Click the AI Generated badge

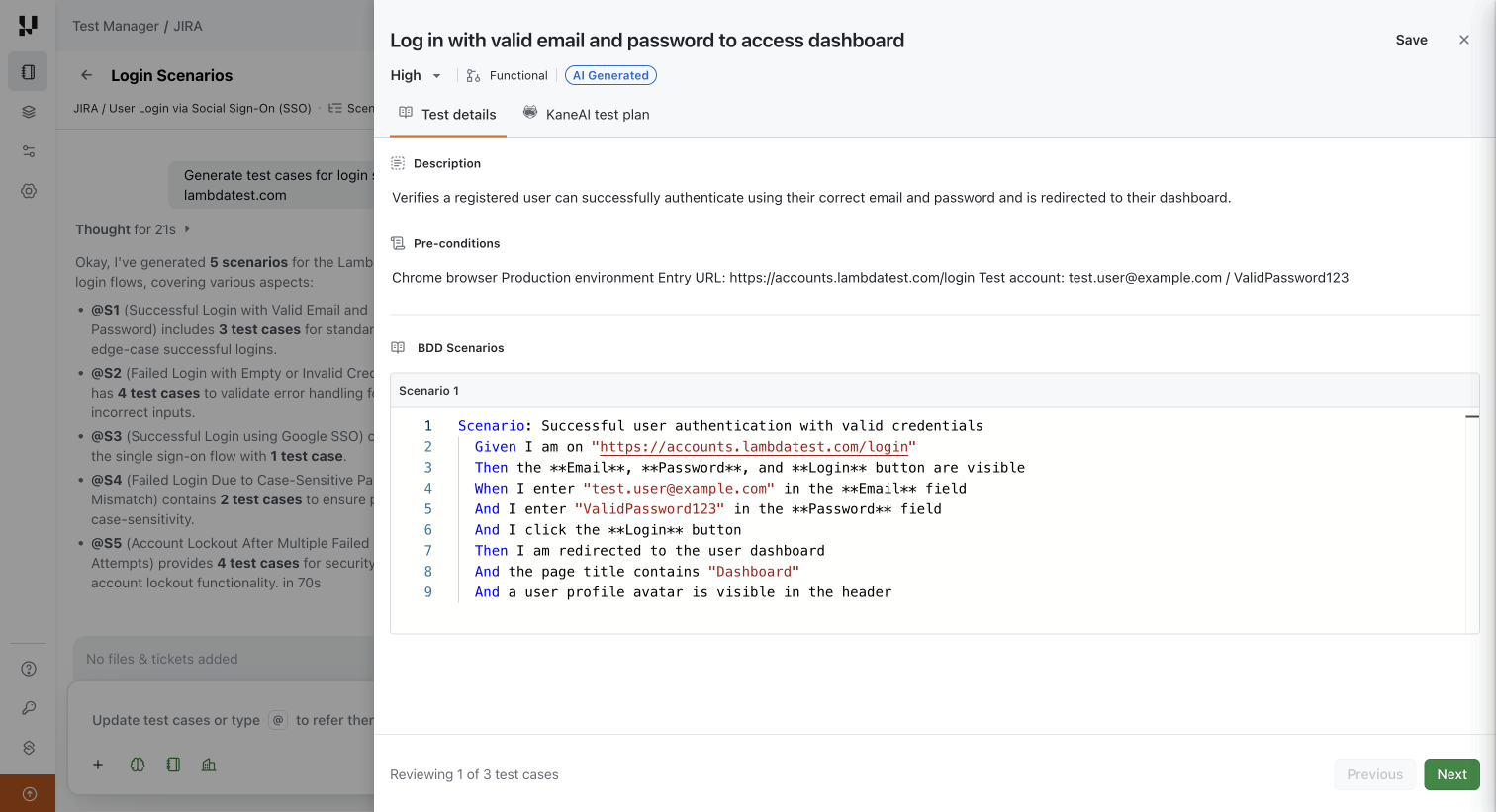coord(610,75)
